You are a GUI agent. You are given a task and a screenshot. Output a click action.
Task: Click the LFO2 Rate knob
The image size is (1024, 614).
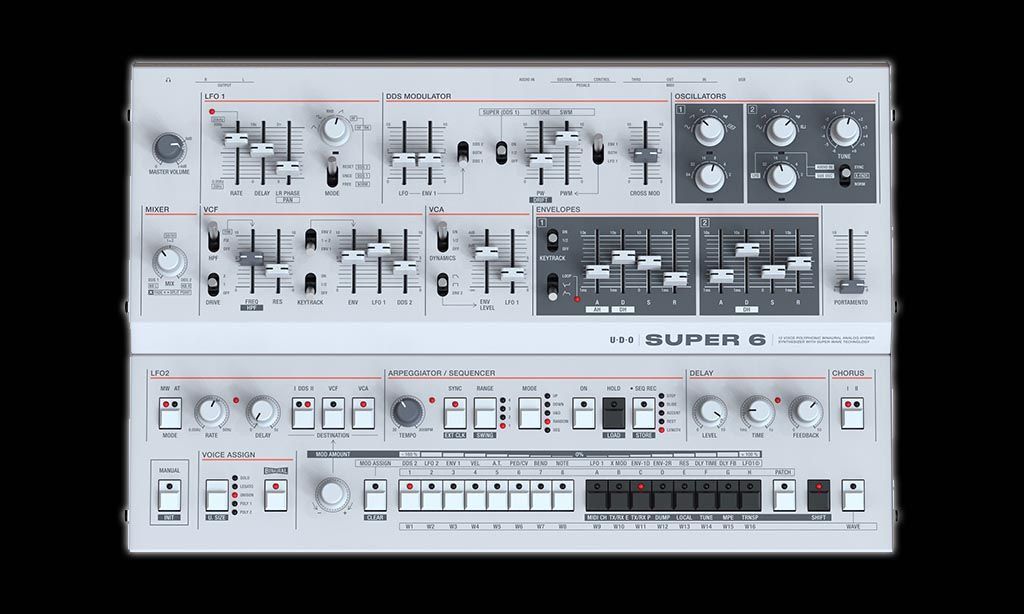pos(211,412)
